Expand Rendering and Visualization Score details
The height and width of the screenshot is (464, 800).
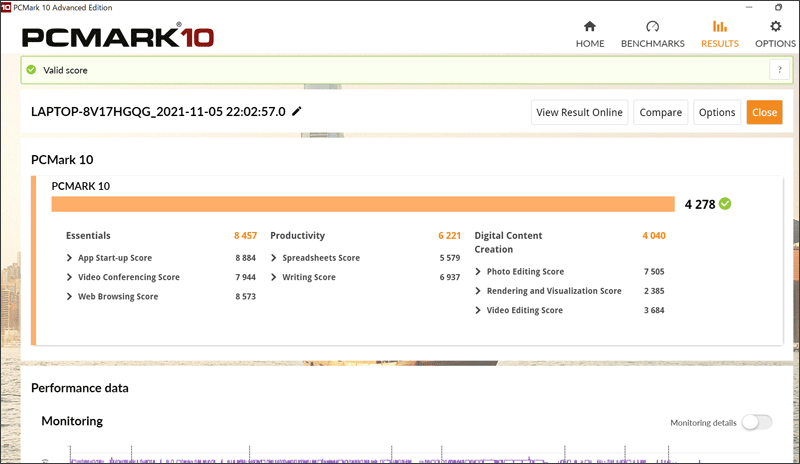click(x=478, y=291)
